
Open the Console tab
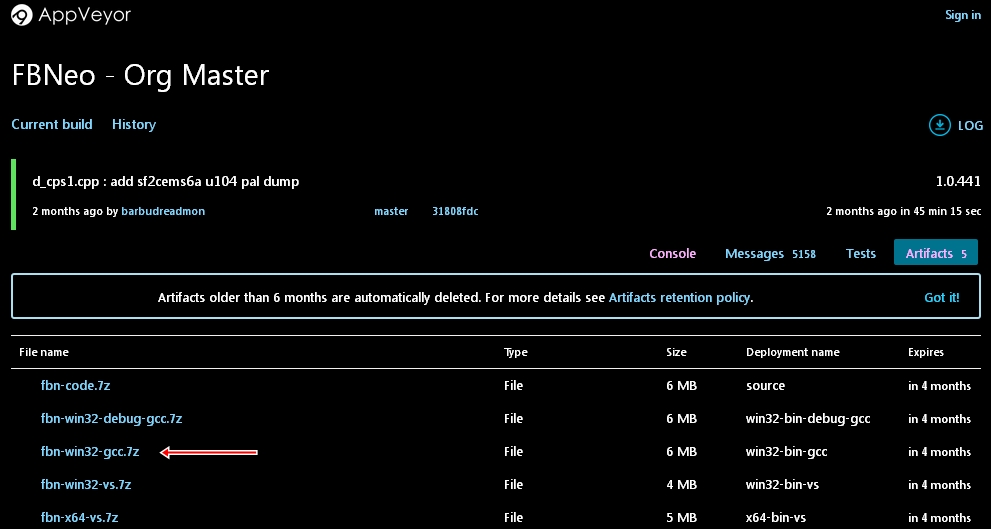pos(672,253)
